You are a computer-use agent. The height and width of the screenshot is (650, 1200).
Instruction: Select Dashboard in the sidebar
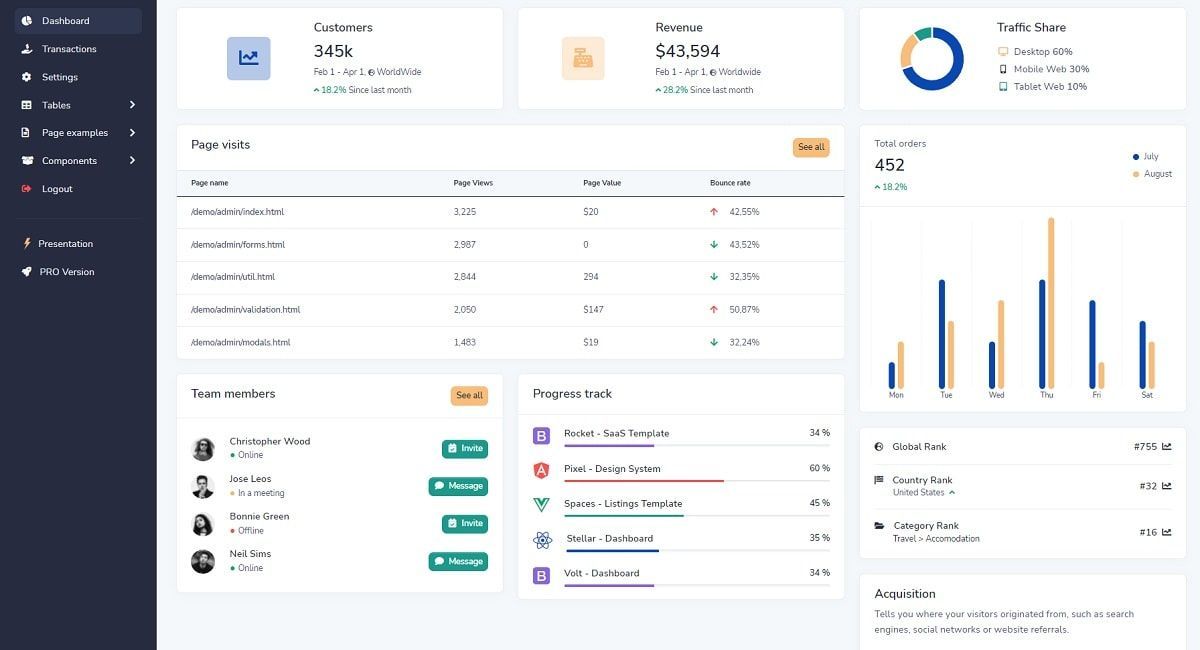click(x=64, y=19)
